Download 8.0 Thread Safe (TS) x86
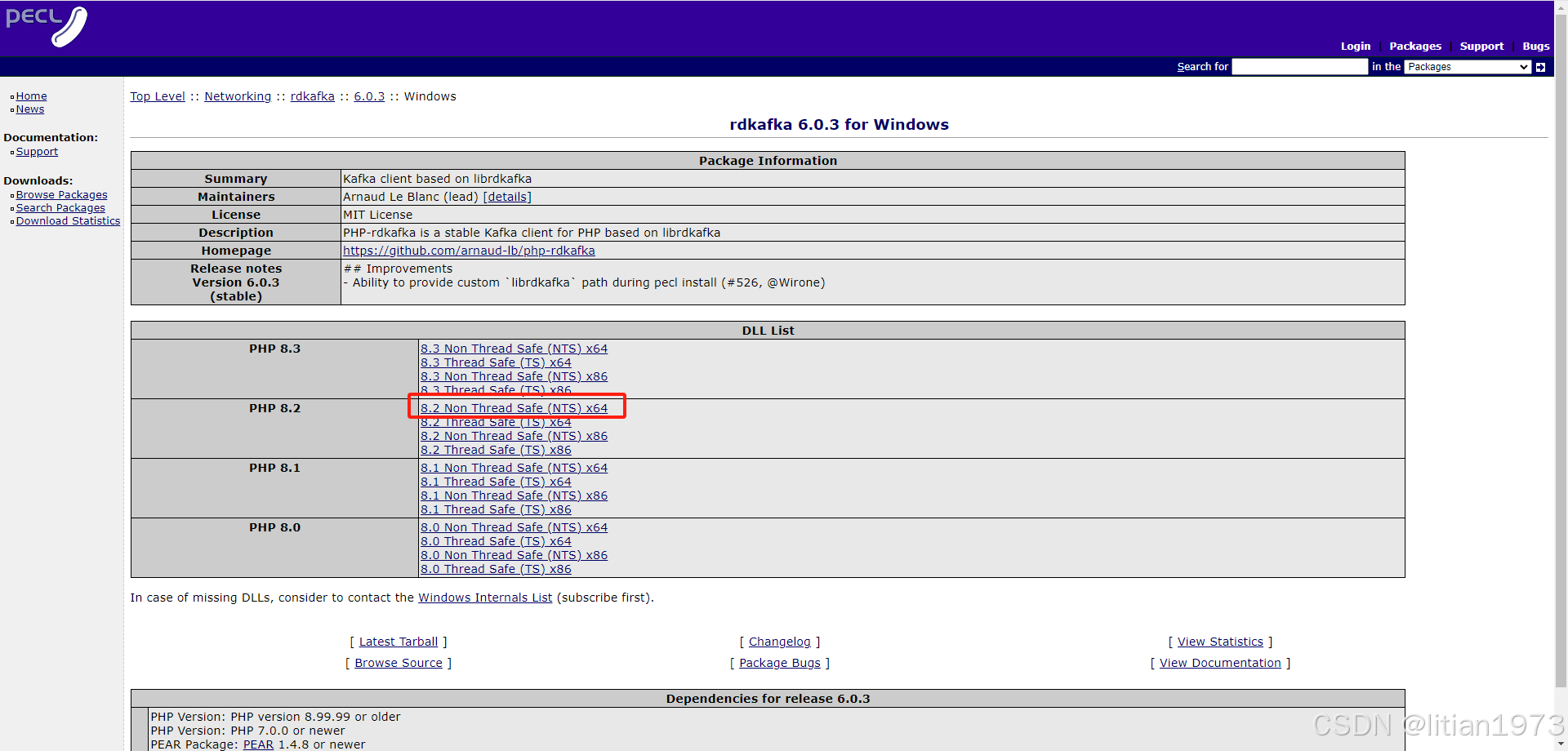 pos(496,569)
